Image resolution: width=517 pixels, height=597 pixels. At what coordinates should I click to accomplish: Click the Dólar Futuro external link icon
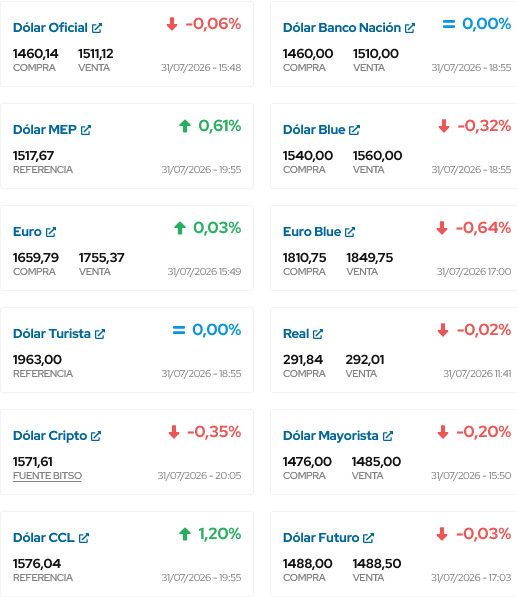click(x=369, y=538)
